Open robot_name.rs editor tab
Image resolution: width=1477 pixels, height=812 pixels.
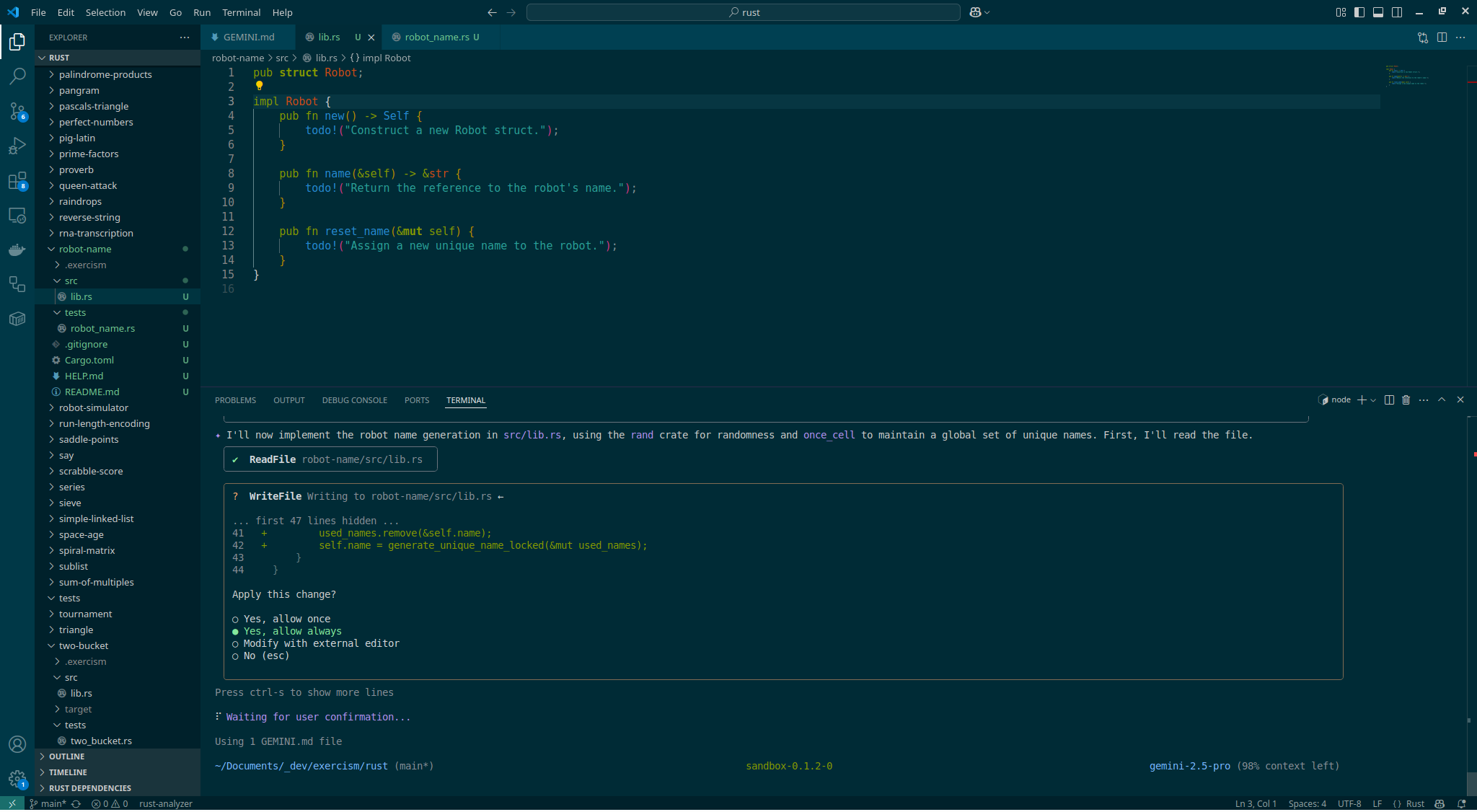(x=436, y=37)
